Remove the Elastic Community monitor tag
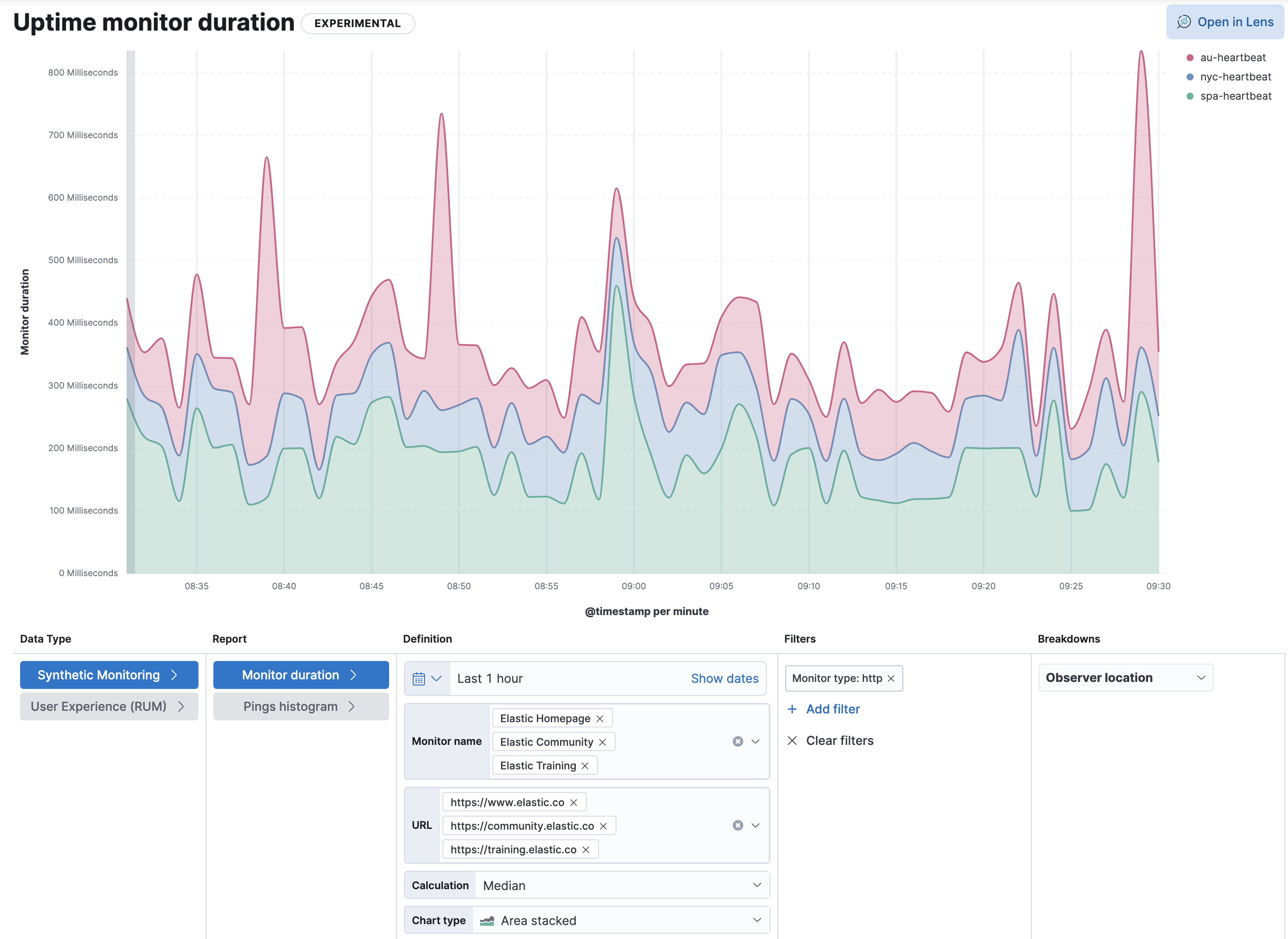This screenshot has width=1288, height=939. 602,742
